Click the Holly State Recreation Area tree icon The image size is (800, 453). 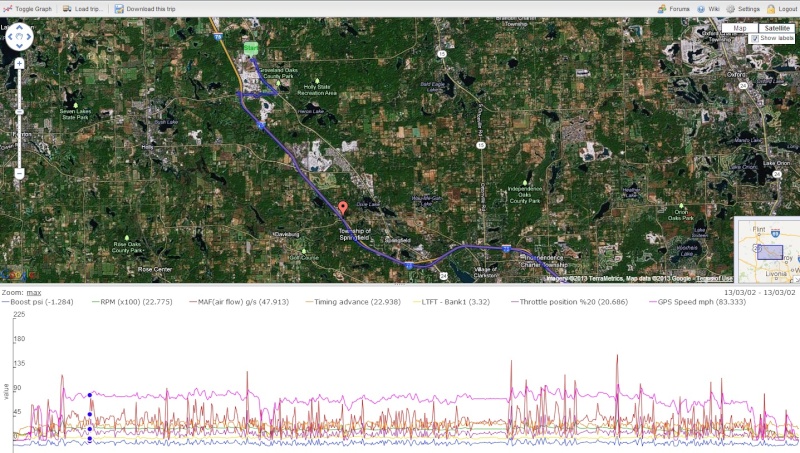pos(317,81)
